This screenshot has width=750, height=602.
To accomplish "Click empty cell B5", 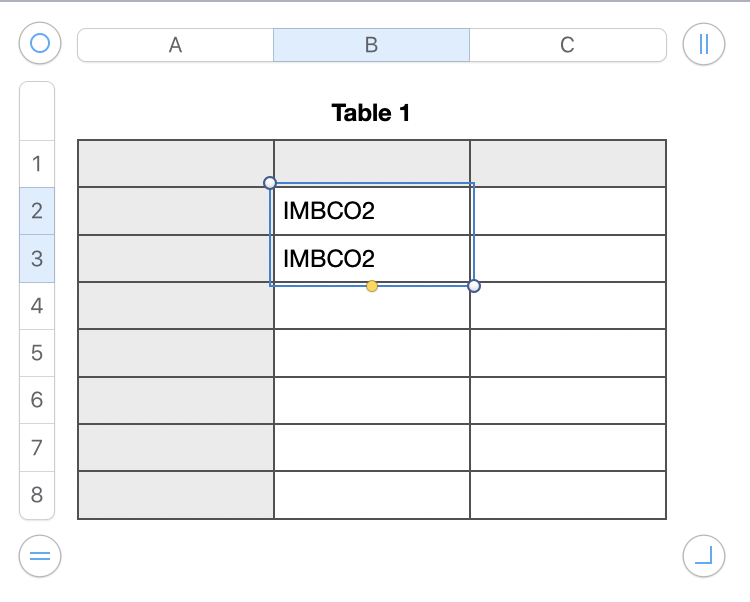I will point(371,353).
